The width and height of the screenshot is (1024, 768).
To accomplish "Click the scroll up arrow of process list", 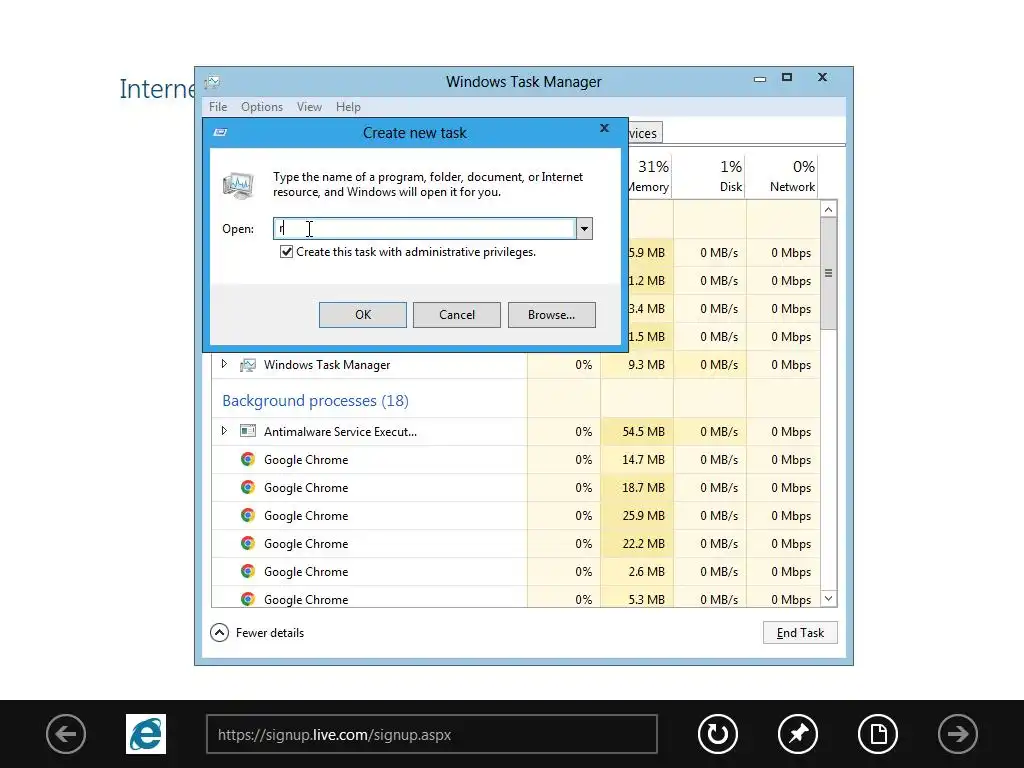I will pos(828,210).
